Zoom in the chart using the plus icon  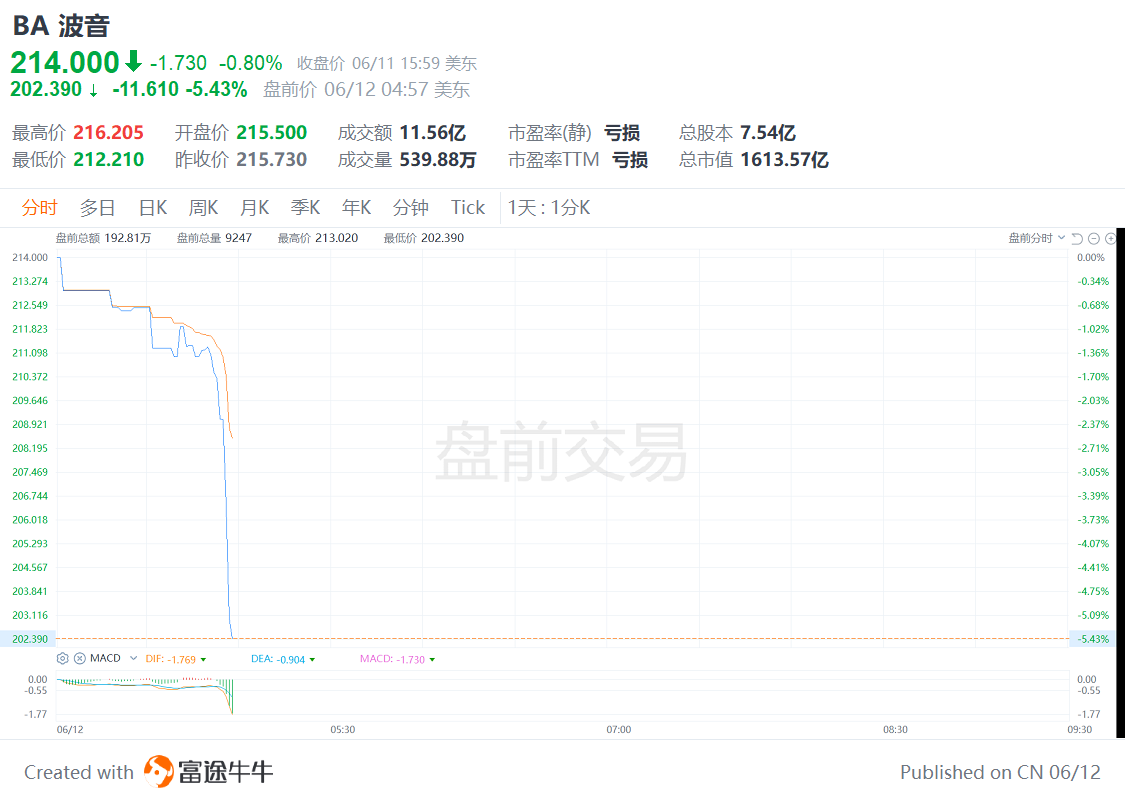point(1110,239)
